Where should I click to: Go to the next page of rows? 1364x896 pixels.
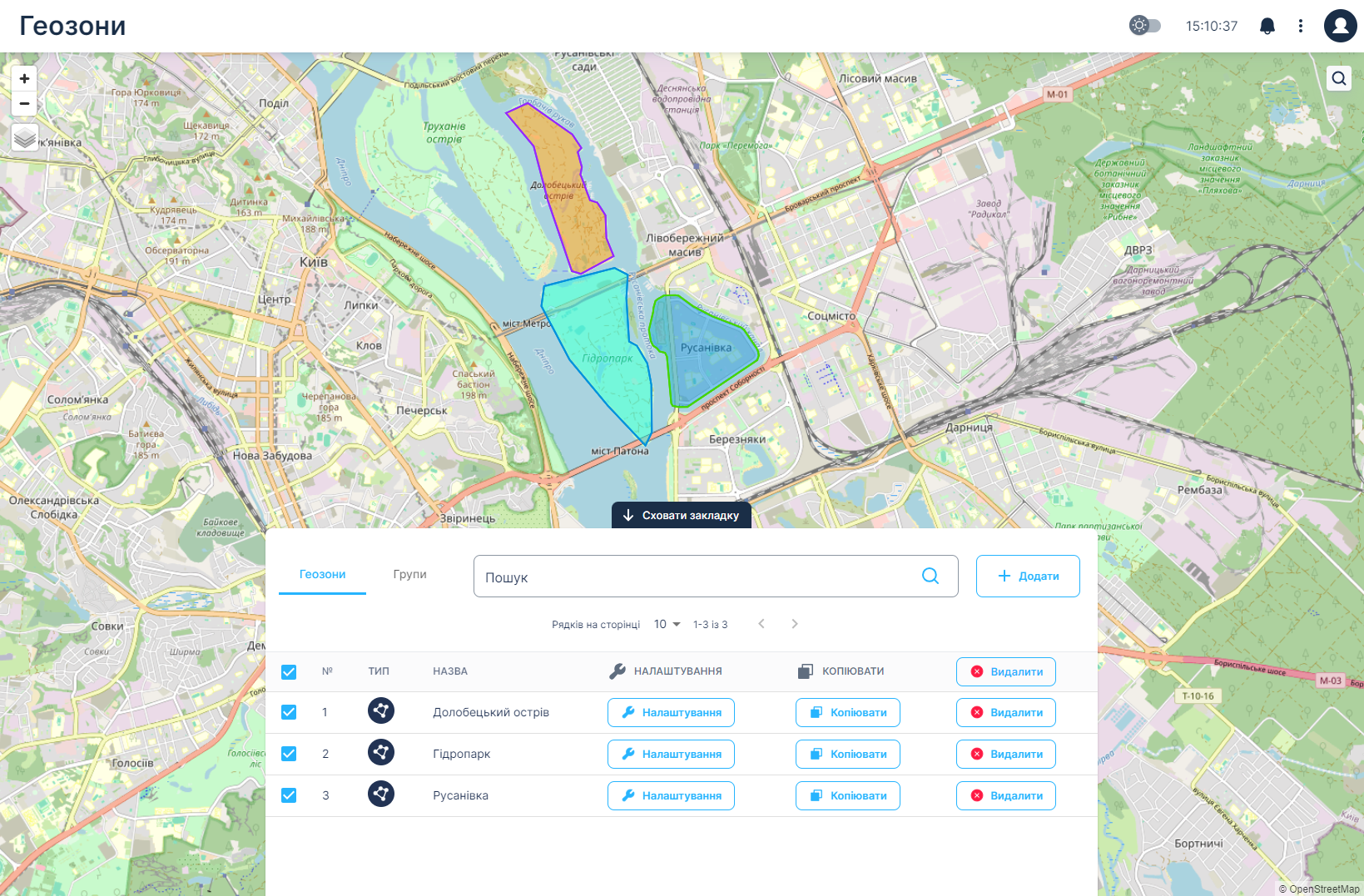coord(795,624)
